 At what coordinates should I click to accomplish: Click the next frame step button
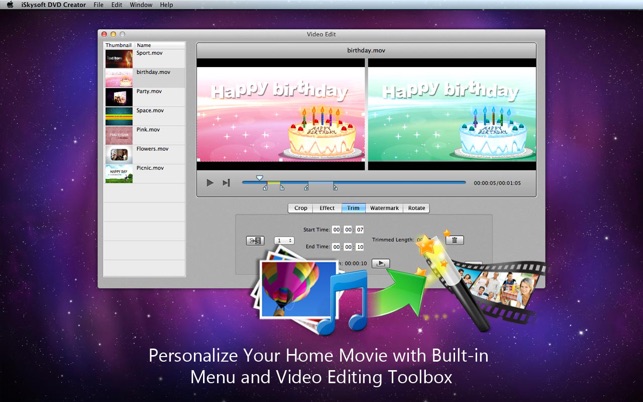click(x=226, y=183)
